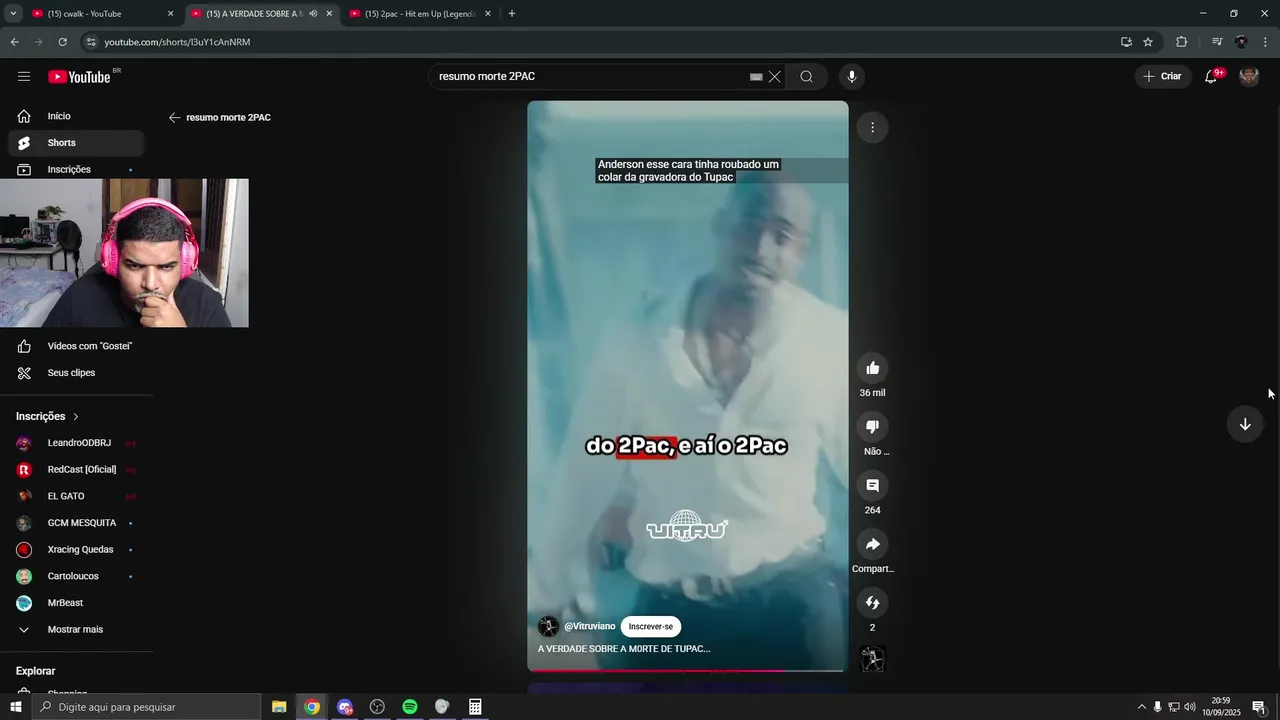Open the comments showing 264
The image size is (1280, 720).
[x=872, y=485]
